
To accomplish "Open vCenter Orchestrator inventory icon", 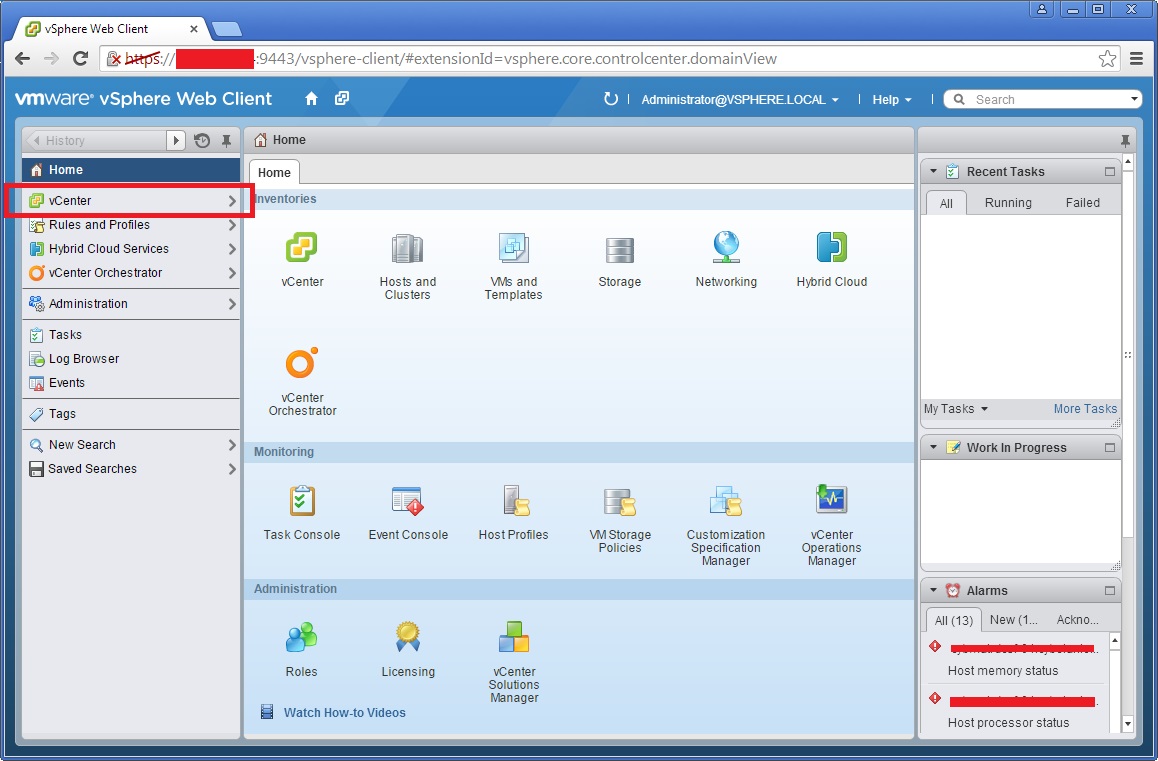I will [302, 363].
